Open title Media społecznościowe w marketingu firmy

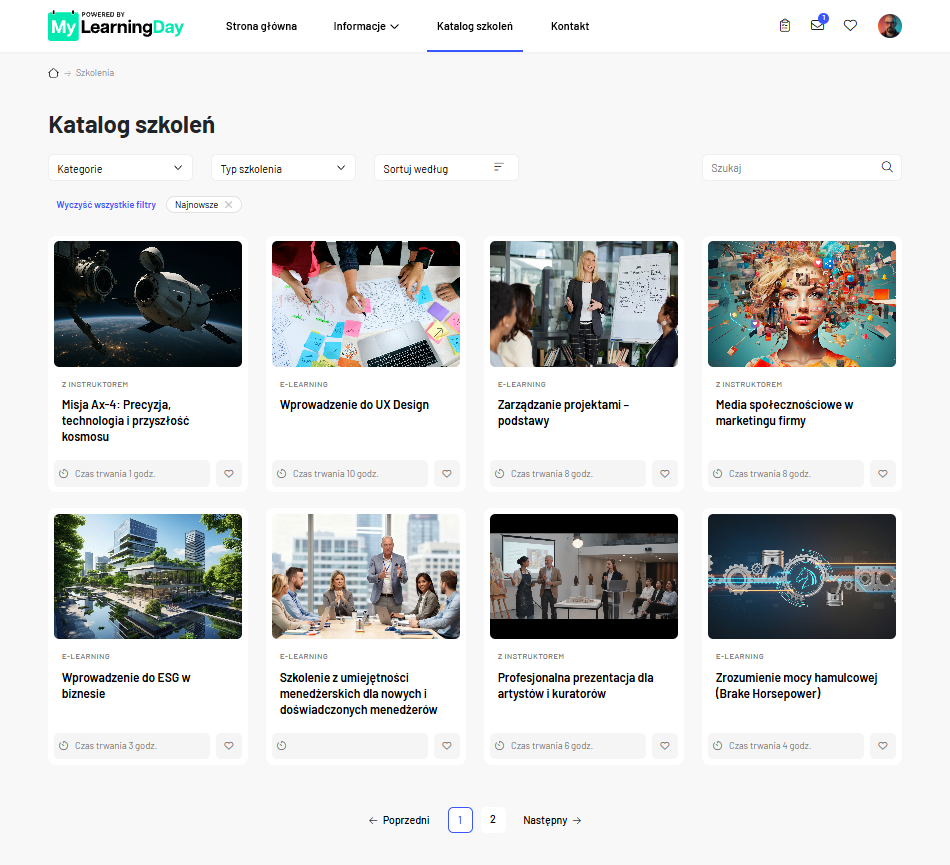tap(785, 413)
